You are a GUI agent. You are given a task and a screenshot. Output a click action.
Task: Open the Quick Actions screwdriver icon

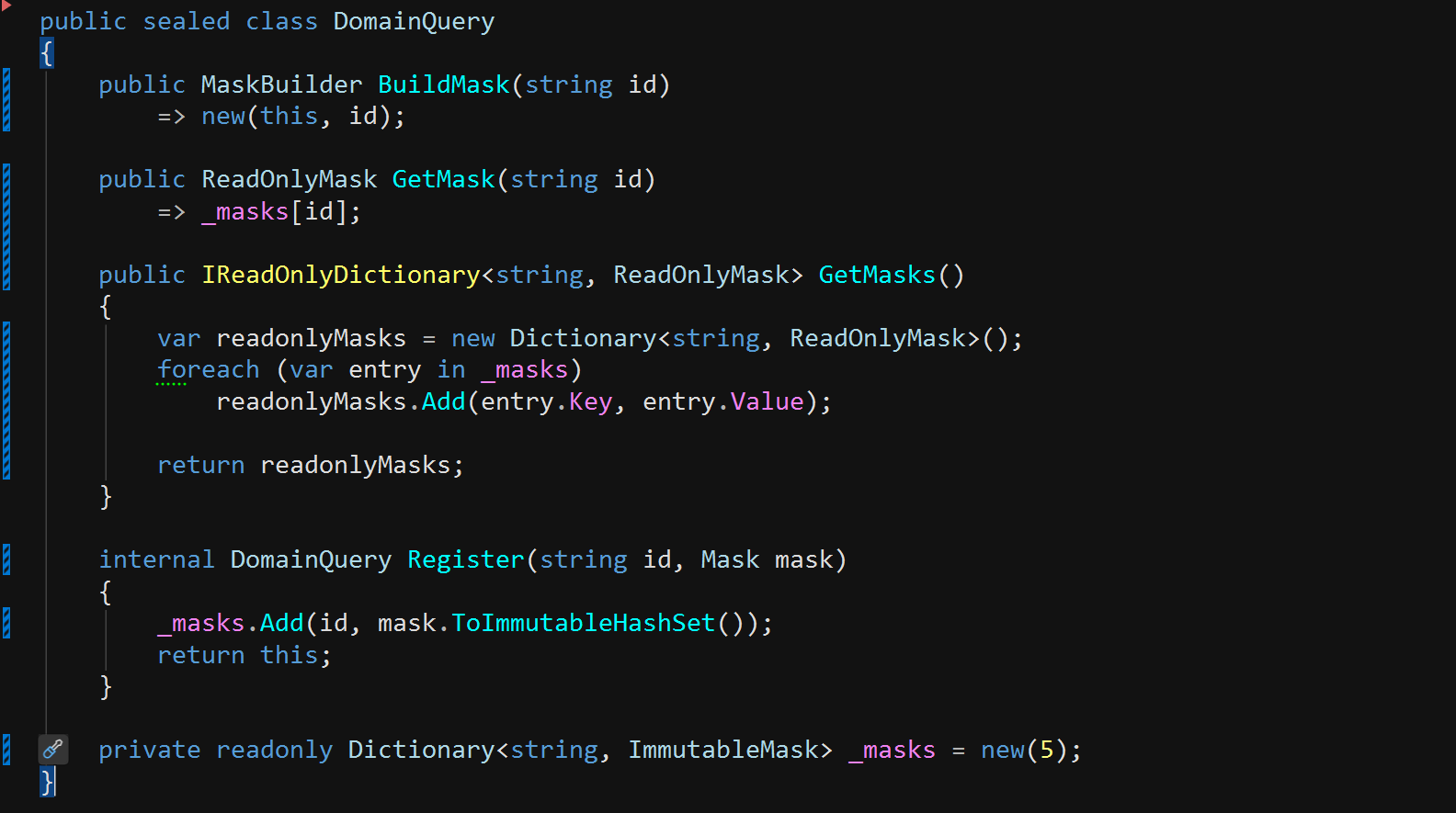(x=53, y=750)
